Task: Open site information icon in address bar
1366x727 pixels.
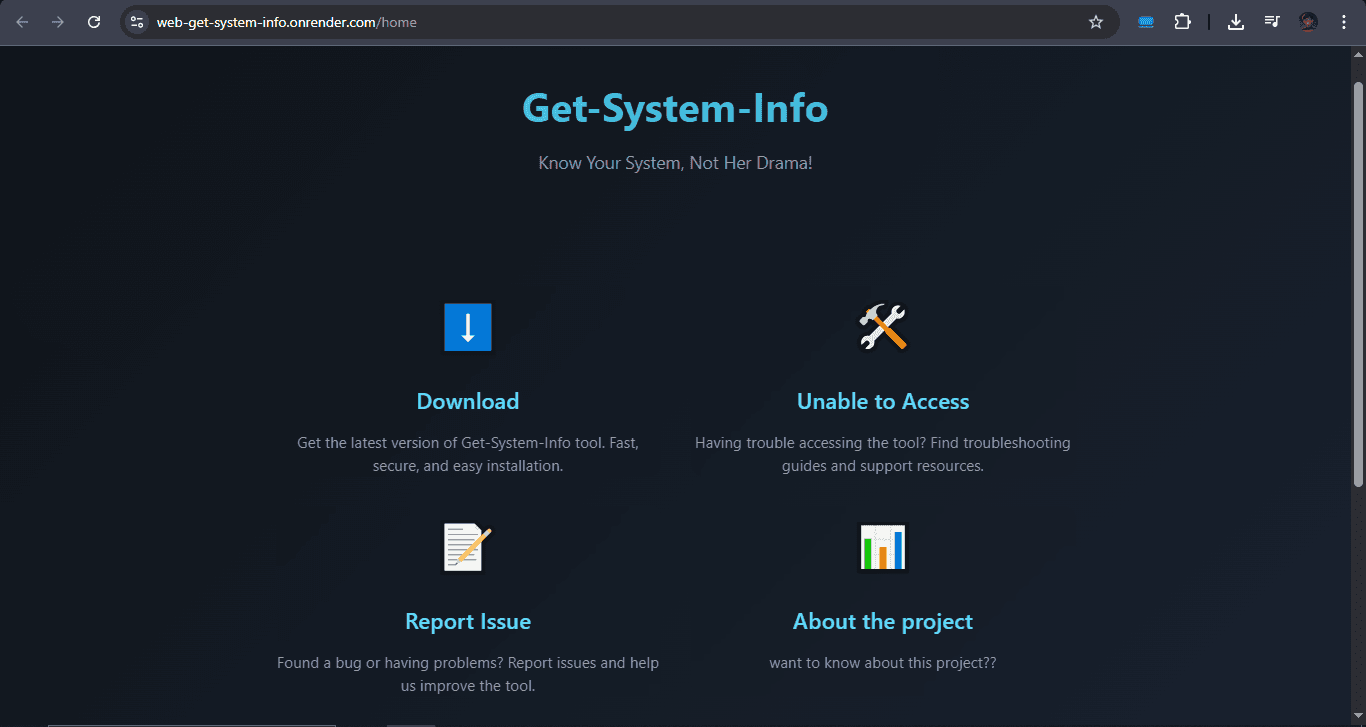Action: point(138,22)
